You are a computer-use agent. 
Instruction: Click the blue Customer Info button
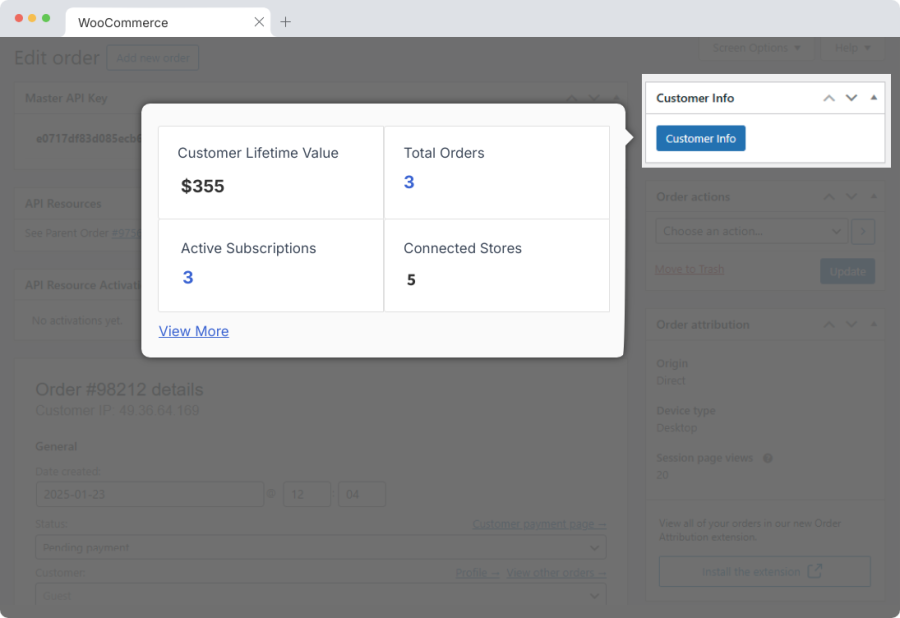[700, 138]
